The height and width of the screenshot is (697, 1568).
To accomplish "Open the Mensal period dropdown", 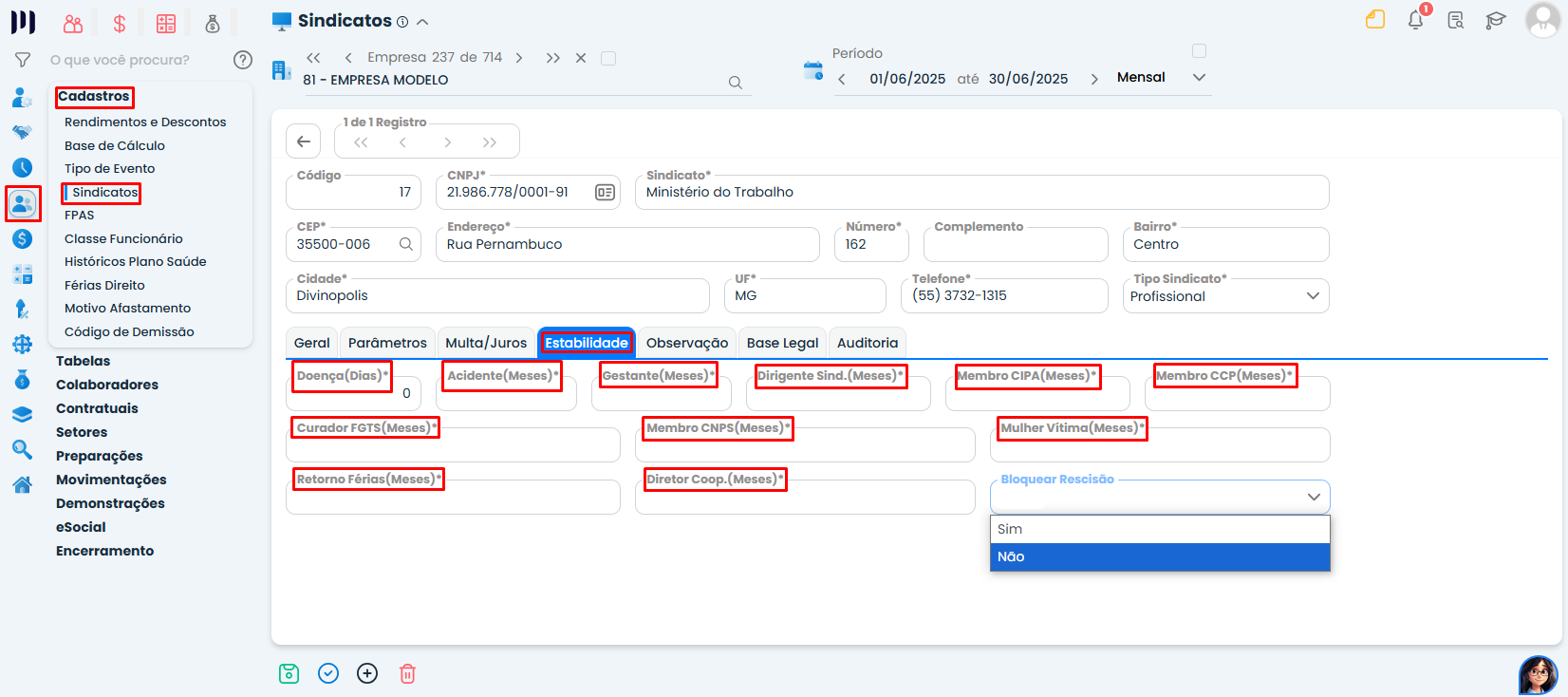I will [1199, 78].
